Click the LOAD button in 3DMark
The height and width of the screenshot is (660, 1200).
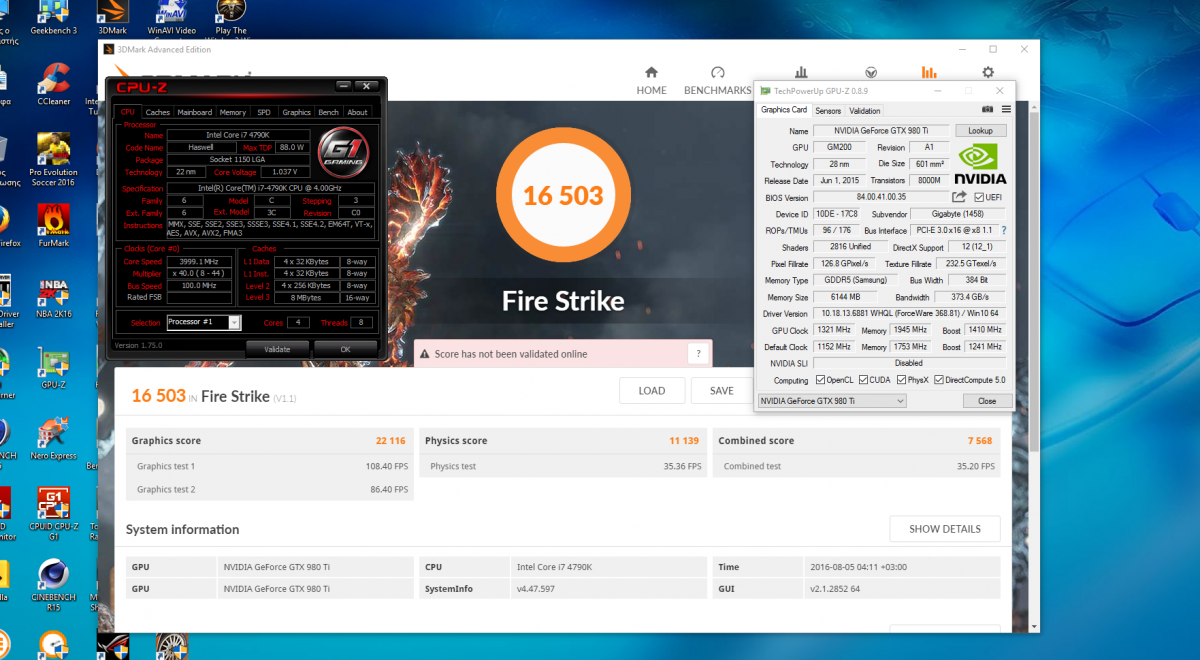tap(652, 391)
